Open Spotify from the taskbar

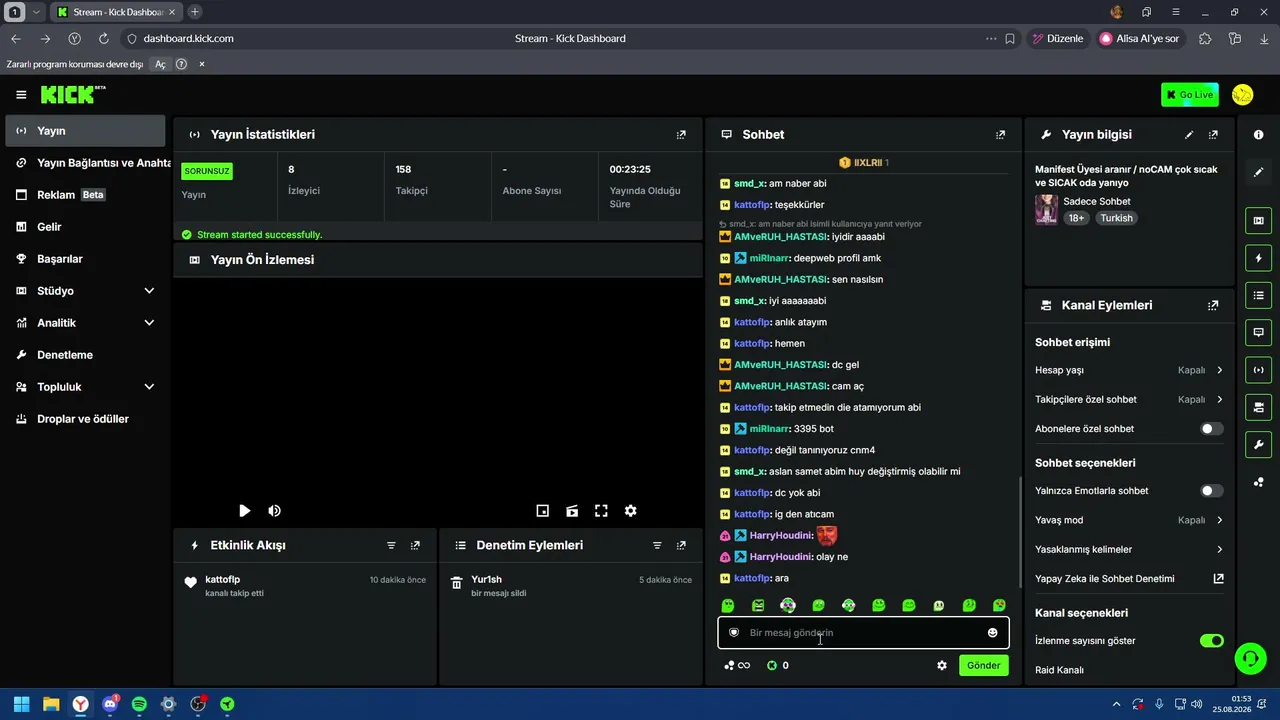139,704
